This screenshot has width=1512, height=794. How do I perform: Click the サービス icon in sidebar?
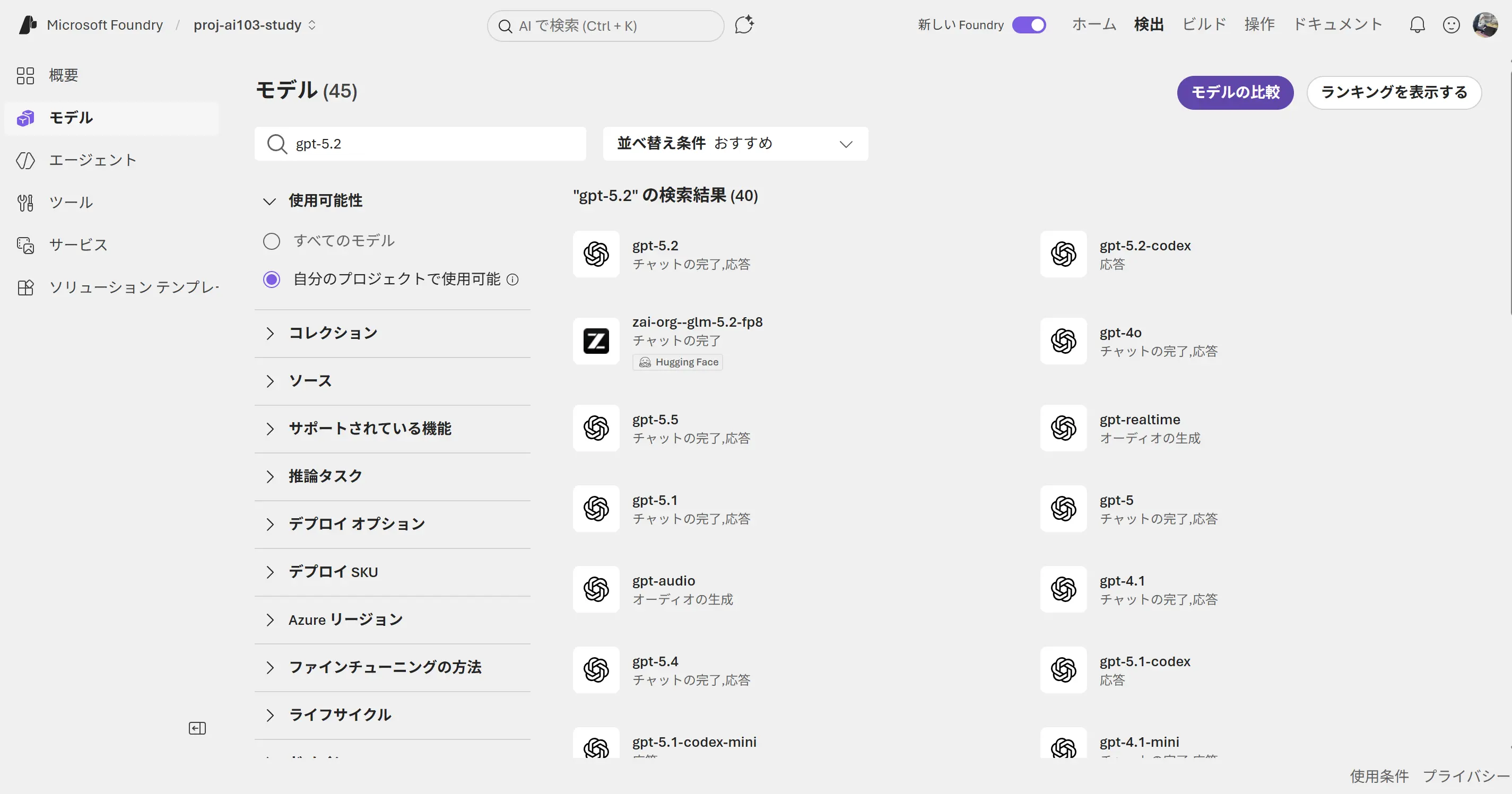click(25, 245)
